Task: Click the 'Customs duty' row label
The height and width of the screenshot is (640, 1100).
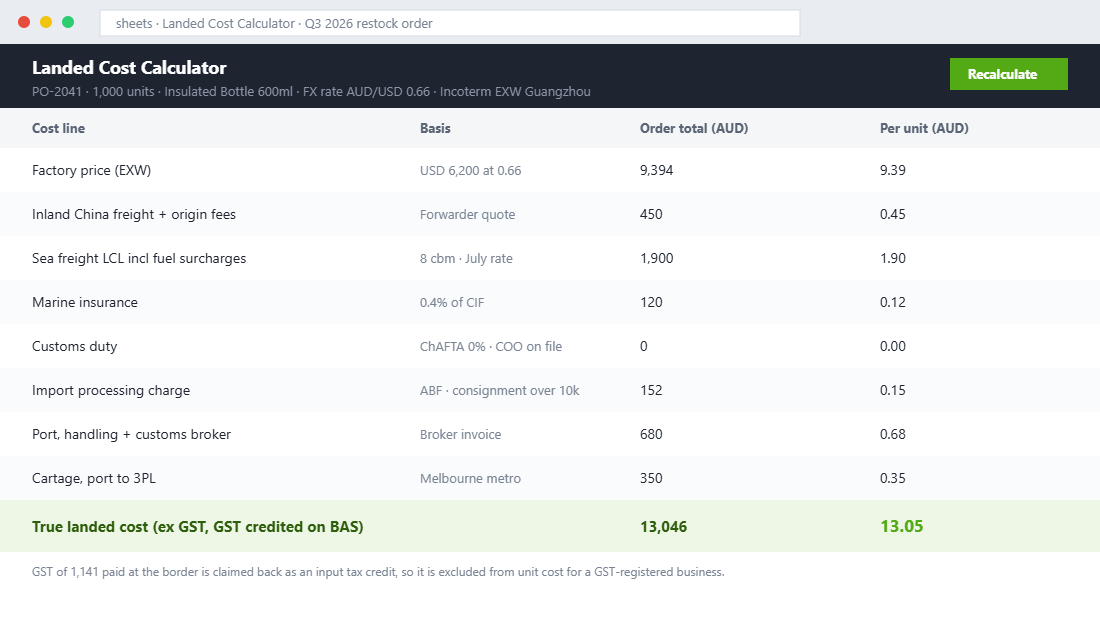Action: (74, 347)
